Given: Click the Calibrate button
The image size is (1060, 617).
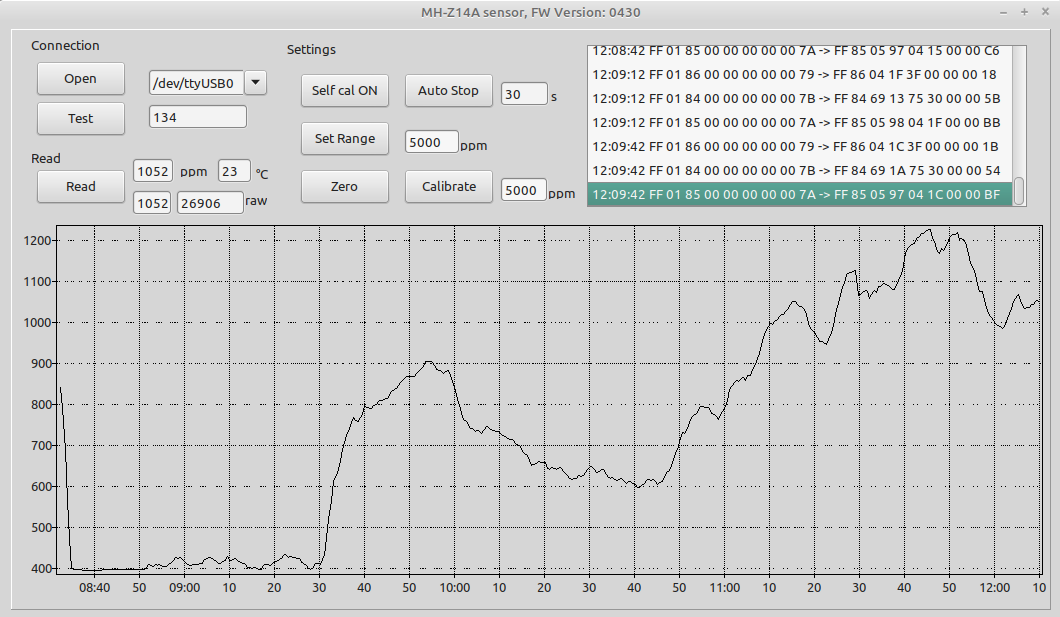Looking at the screenshot, I should click(449, 186).
